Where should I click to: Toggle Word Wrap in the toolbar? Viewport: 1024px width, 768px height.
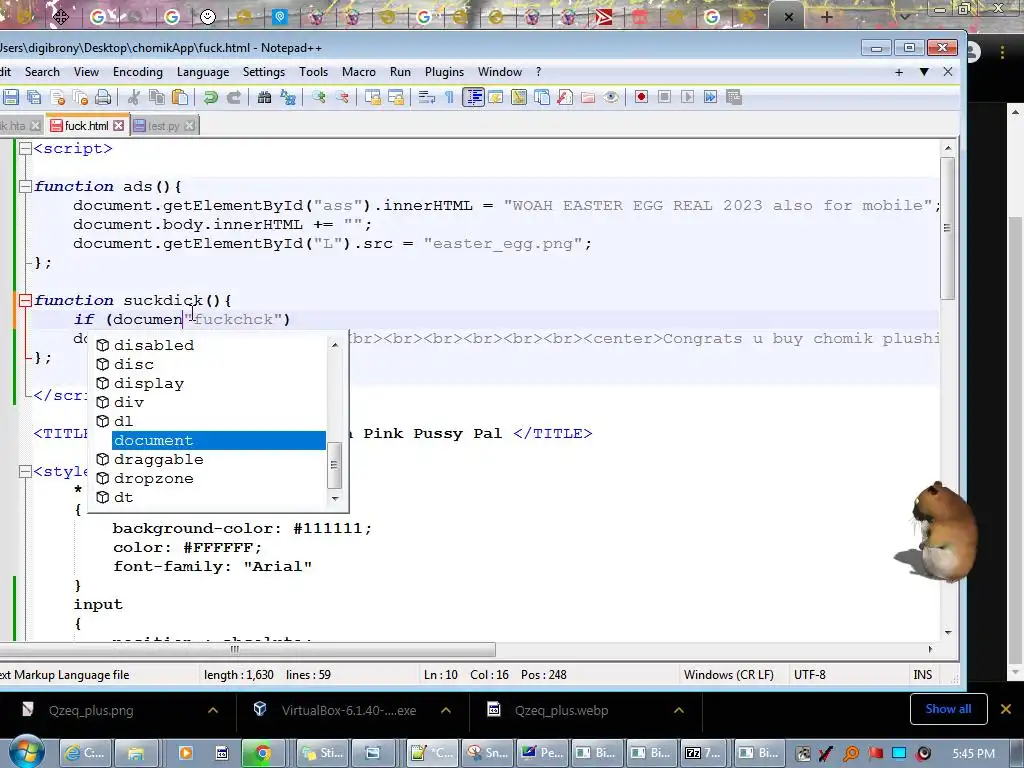(426, 97)
